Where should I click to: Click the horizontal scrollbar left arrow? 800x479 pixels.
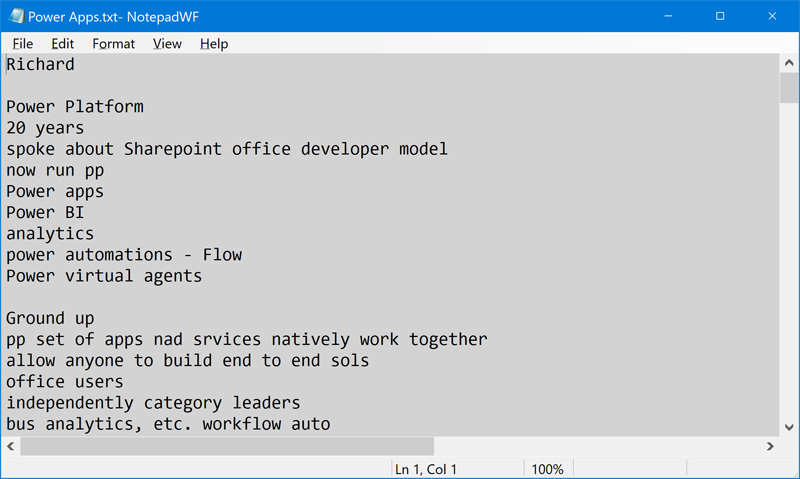(10, 446)
